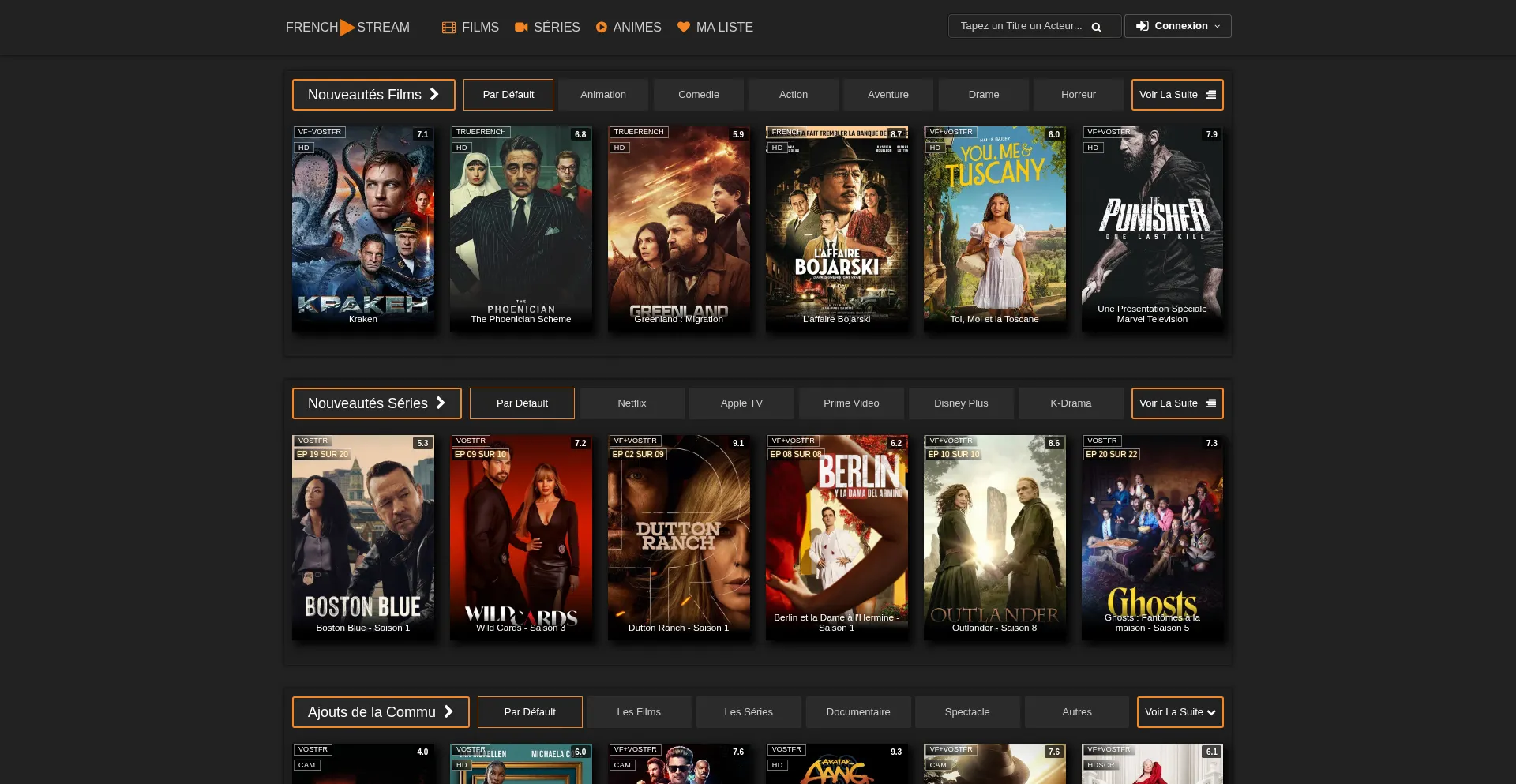Switch to the Documentaire tab
The image size is (1516, 784).
point(858,712)
